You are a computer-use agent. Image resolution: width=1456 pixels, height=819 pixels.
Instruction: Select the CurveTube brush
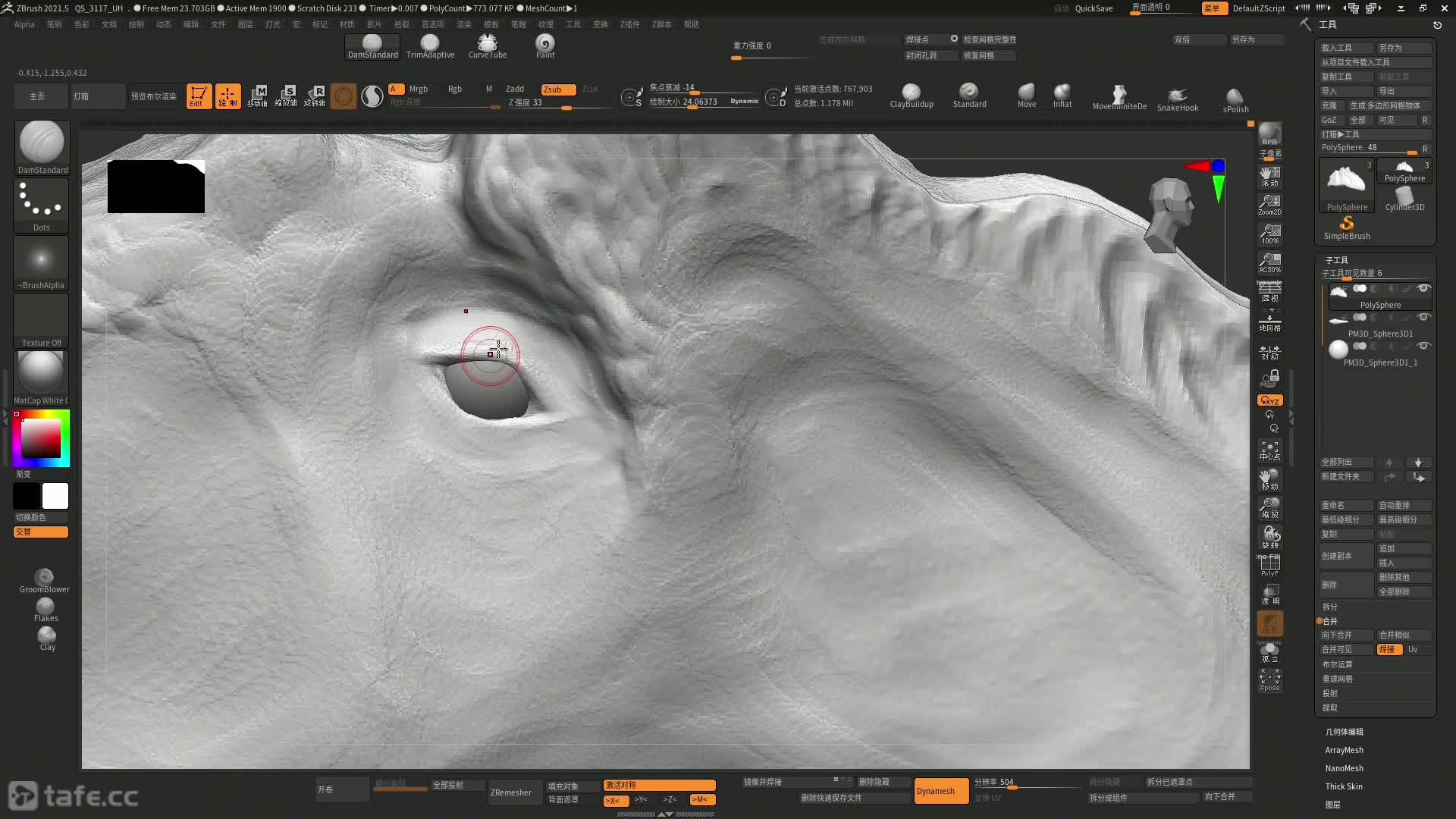pyautogui.click(x=488, y=46)
